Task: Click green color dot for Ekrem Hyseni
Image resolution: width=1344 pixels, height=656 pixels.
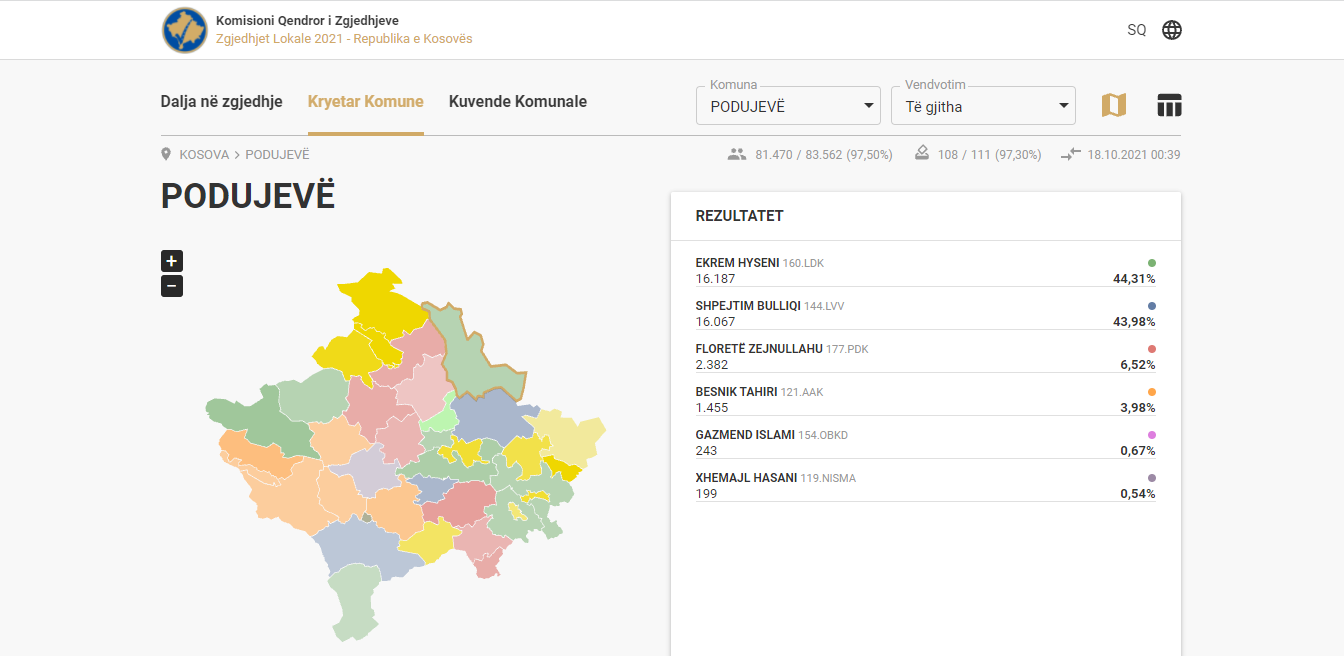Action: pos(1152,263)
